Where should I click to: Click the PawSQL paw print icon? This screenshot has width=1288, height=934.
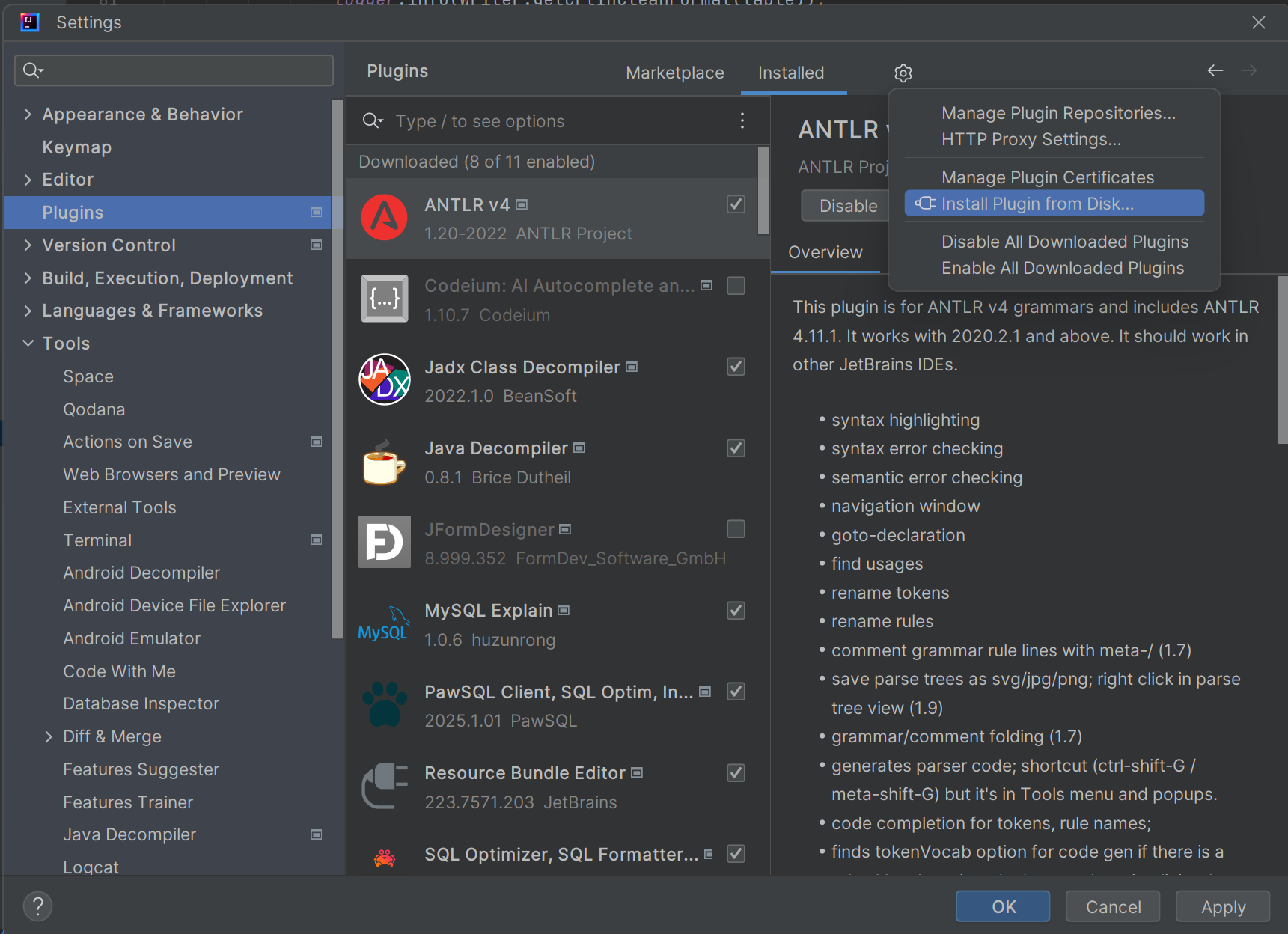click(x=385, y=704)
